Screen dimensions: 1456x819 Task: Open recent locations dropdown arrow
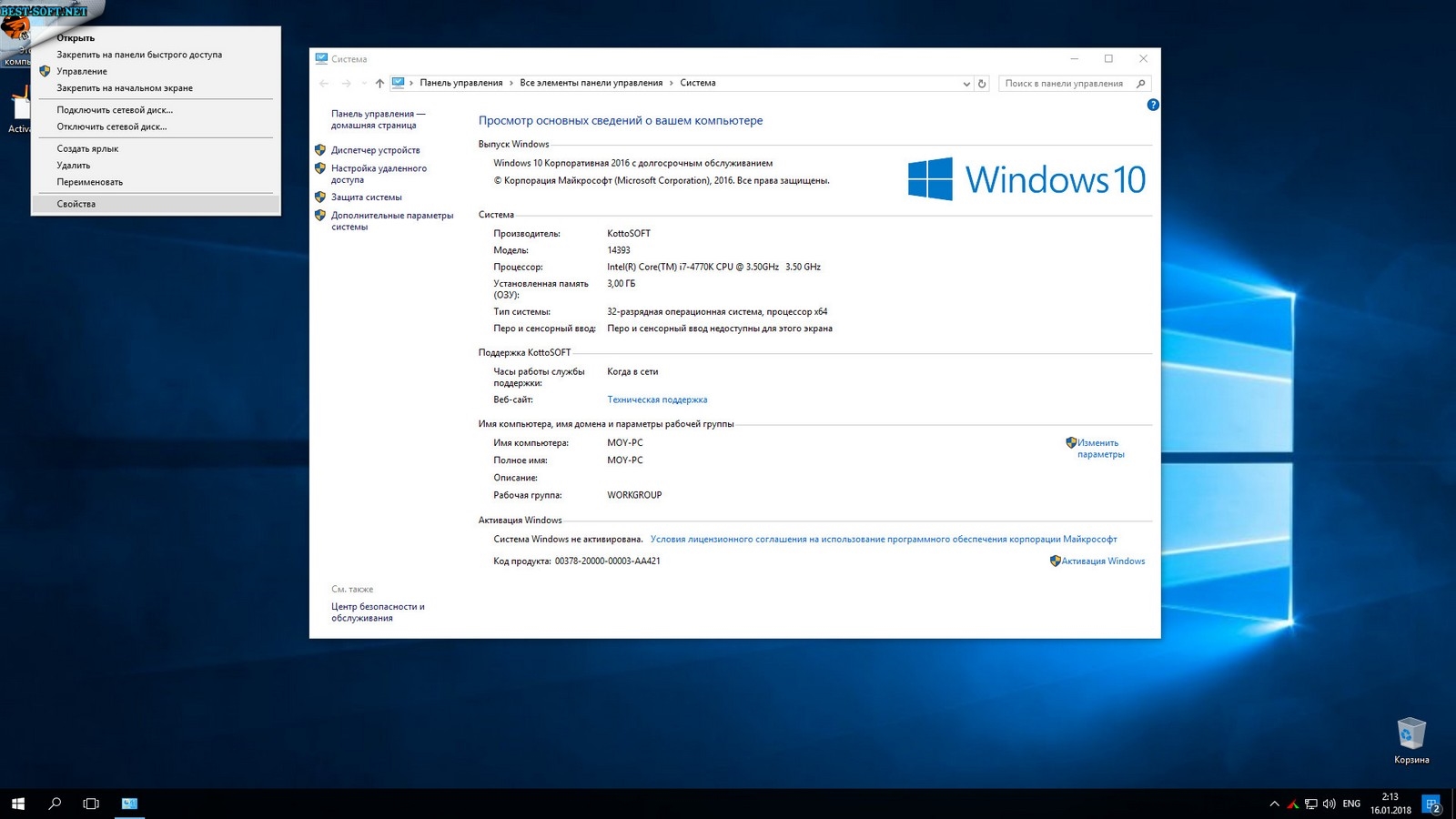pos(364,83)
